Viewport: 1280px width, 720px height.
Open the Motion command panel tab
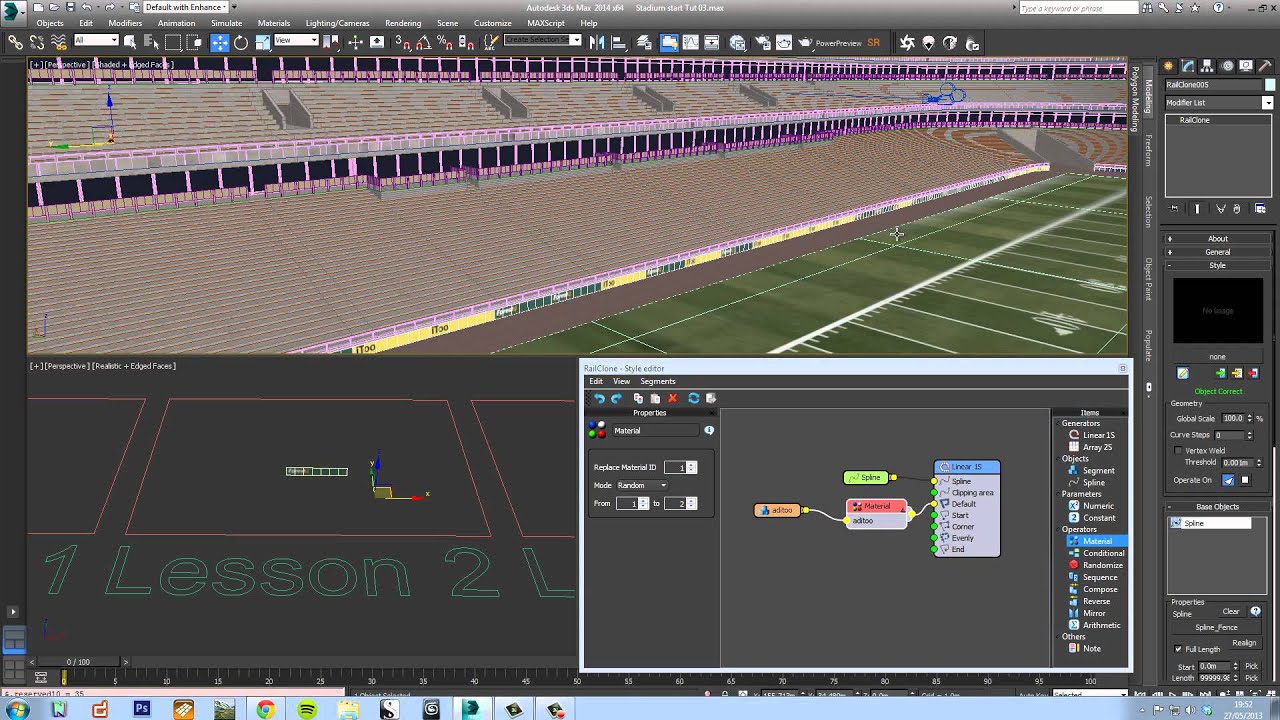click(x=1227, y=66)
